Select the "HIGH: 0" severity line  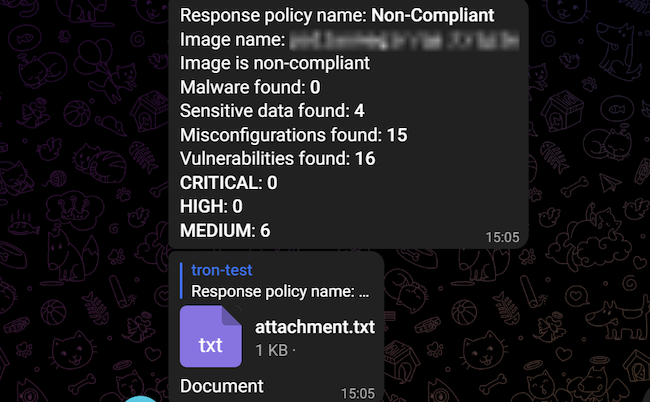click(x=212, y=206)
